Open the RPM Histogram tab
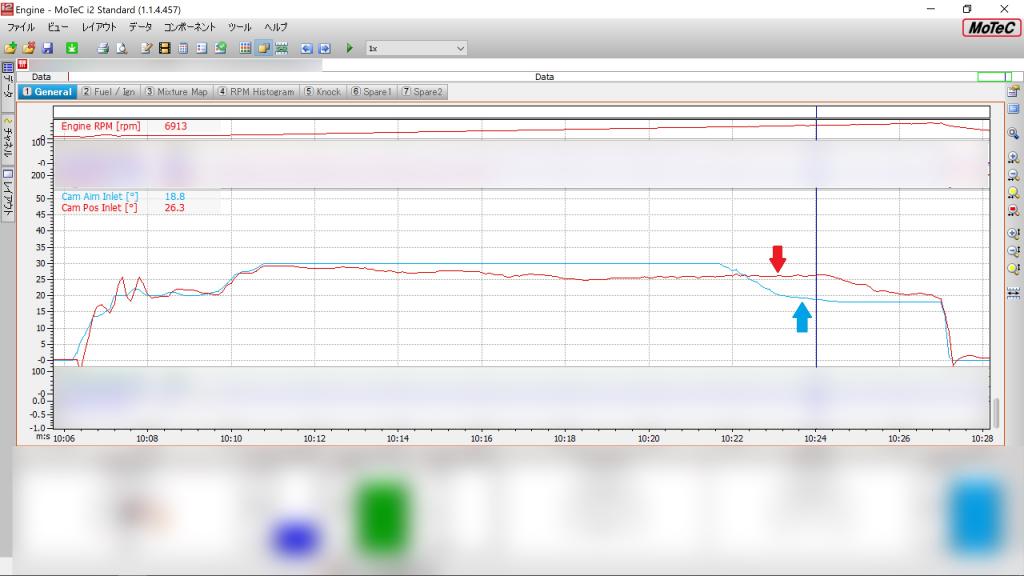1024x576 pixels. [x=256, y=92]
